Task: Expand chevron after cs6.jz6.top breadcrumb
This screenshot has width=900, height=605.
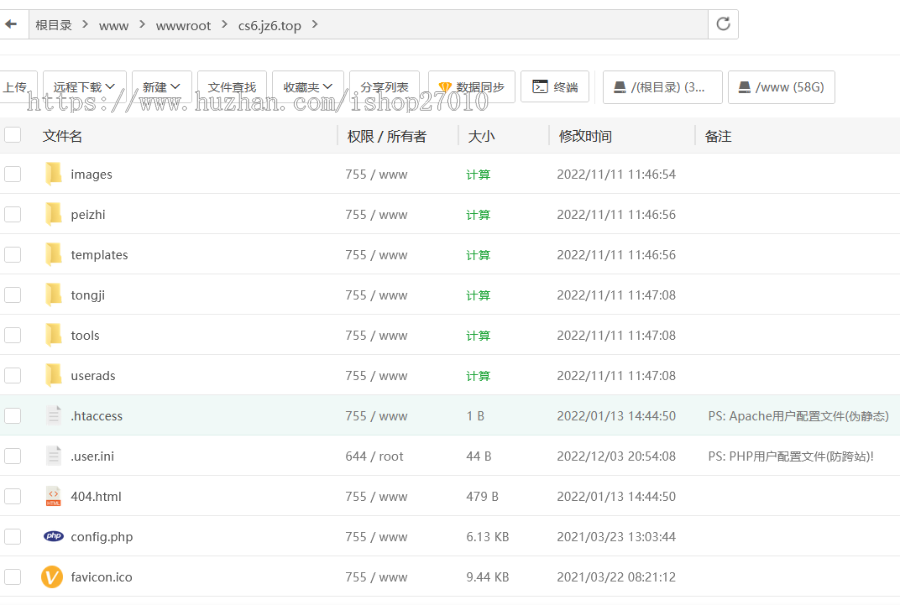Action: click(x=315, y=24)
